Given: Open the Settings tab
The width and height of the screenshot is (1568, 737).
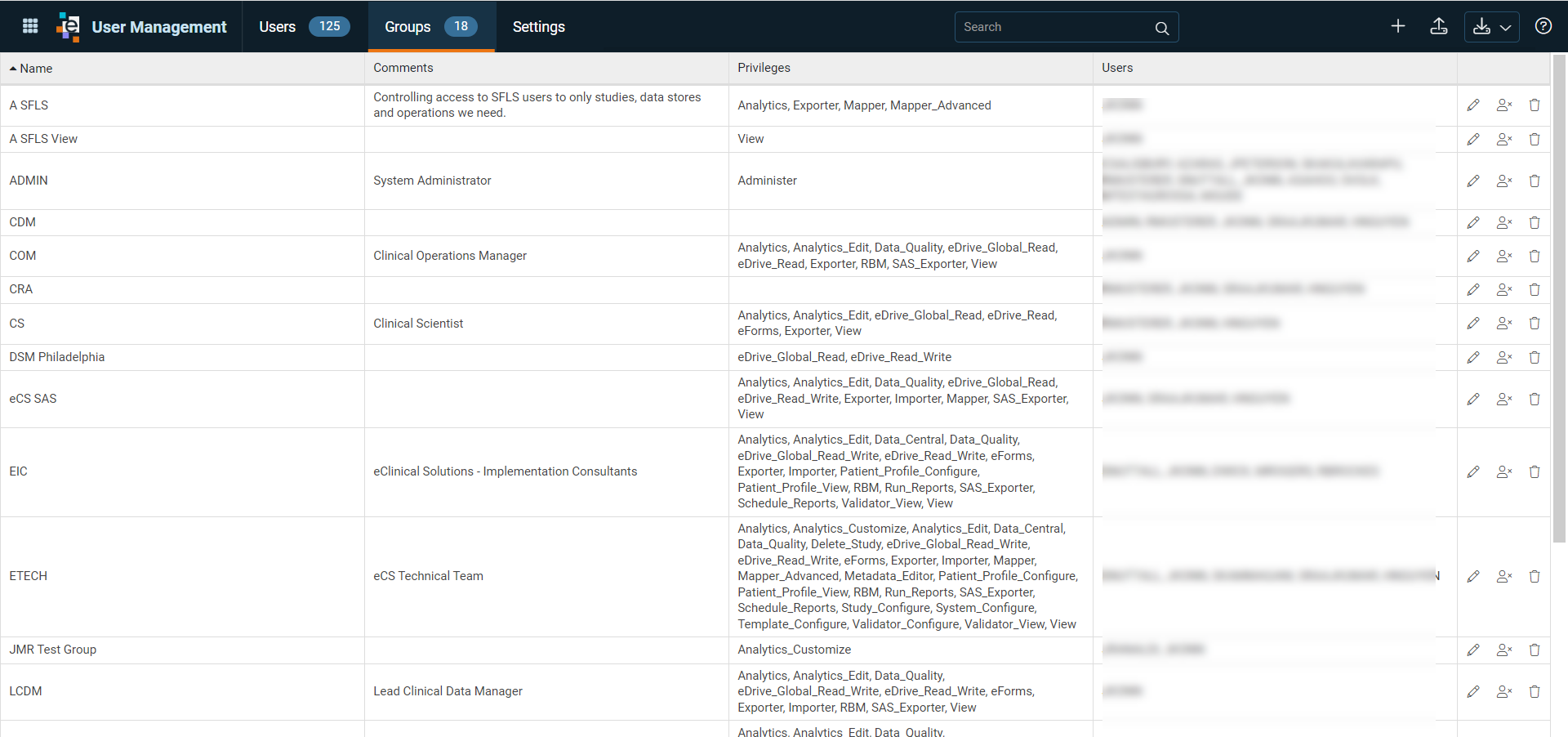Looking at the screenshot, I should tap(539, 27).
